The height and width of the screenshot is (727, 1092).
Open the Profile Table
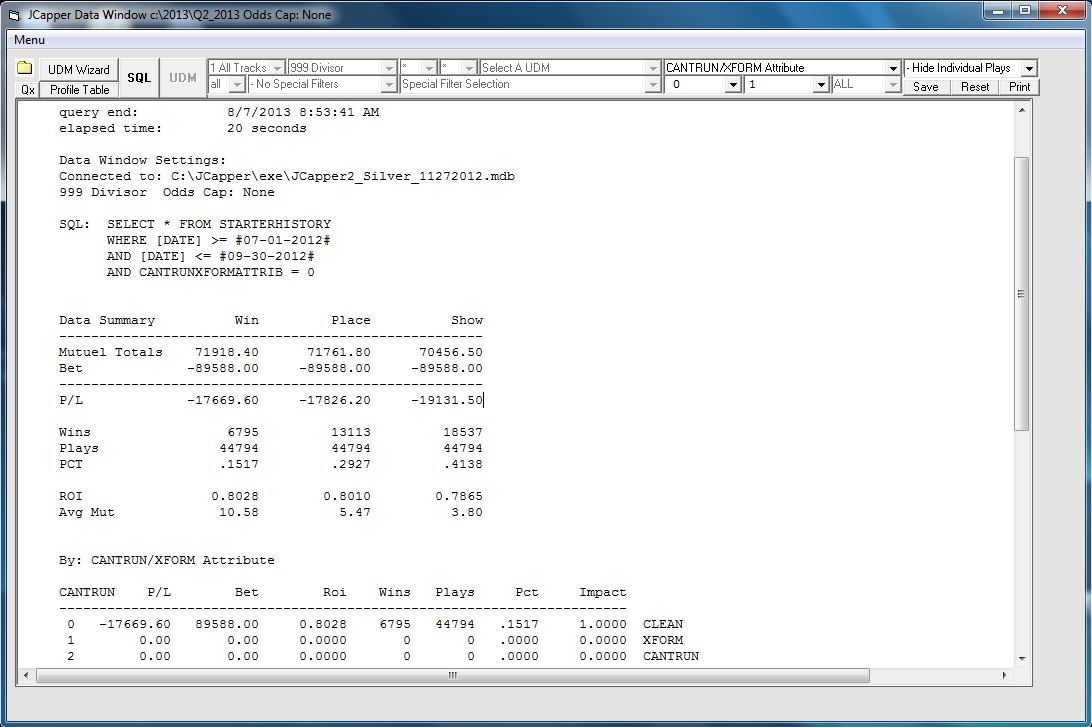coord(79,90)
